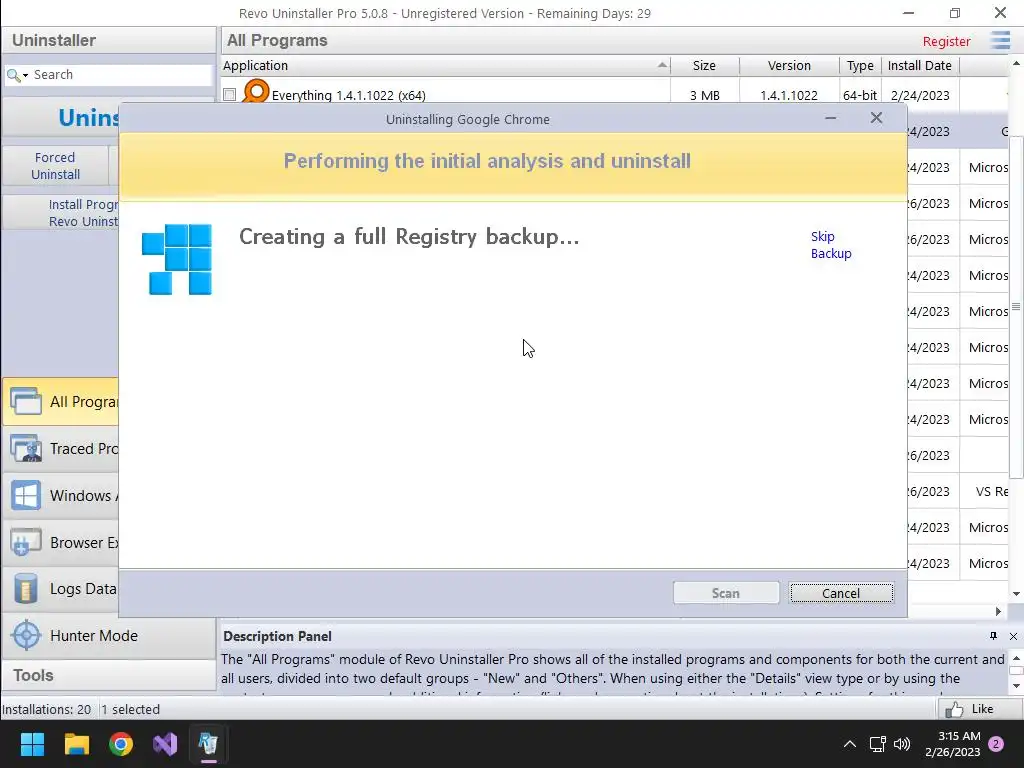Open notification badge icon
The height and width of the screenshot is (768, 1024).
(996, 744)
